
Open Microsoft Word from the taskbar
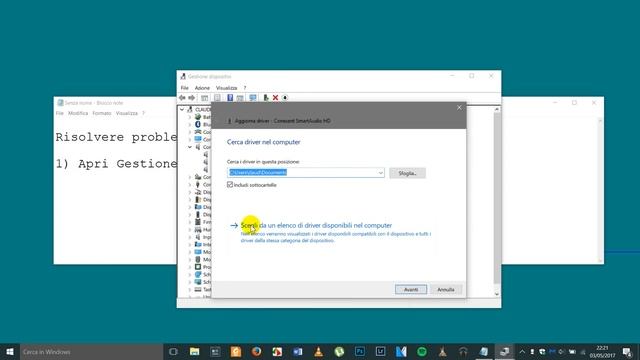click(298, 351)
